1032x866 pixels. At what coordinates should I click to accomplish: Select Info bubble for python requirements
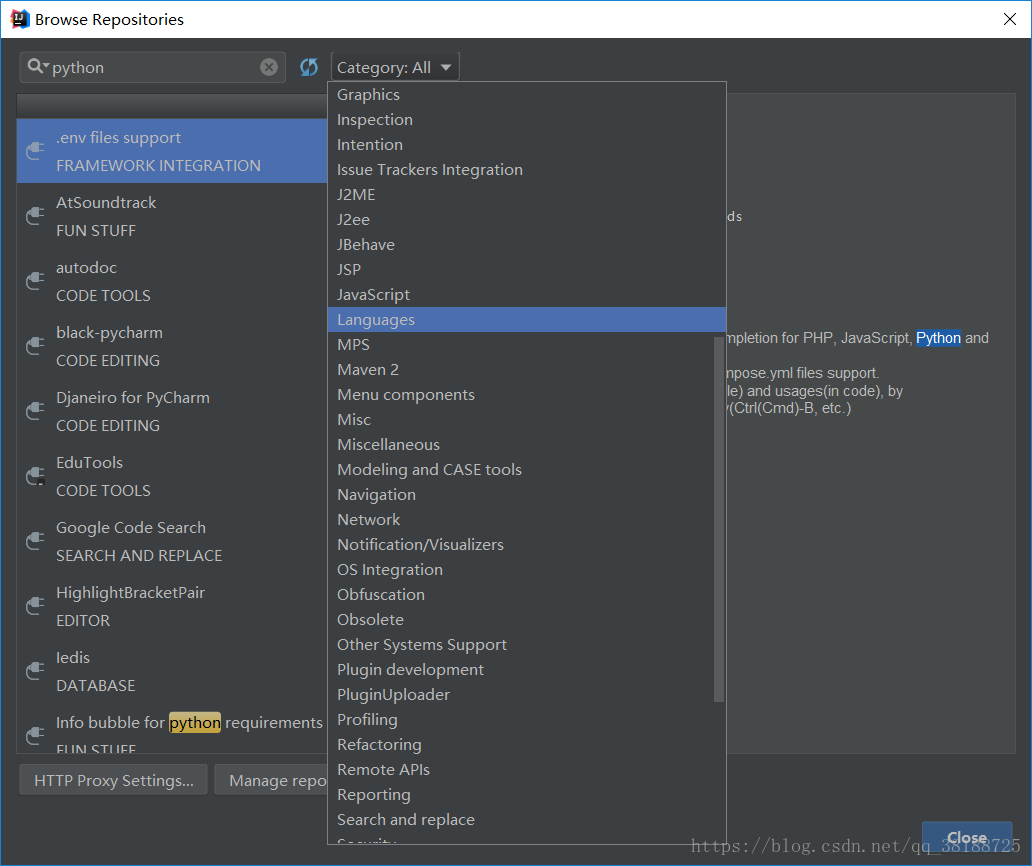coord(172,729)
